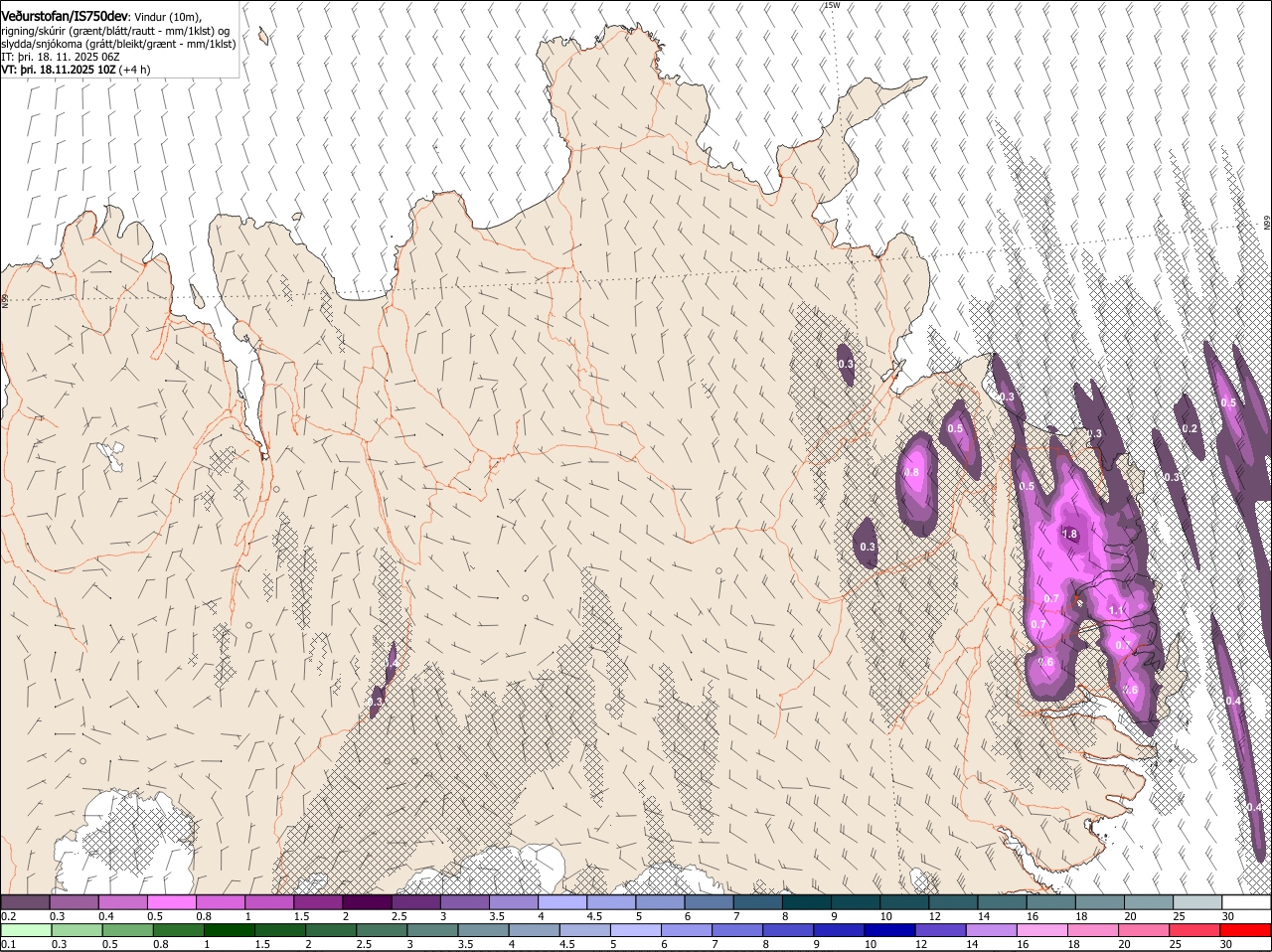This screenshot has width=1272, height=952.
Task: Click the 'slydda/snjókoma' legend description line
Action: [118, 44]
